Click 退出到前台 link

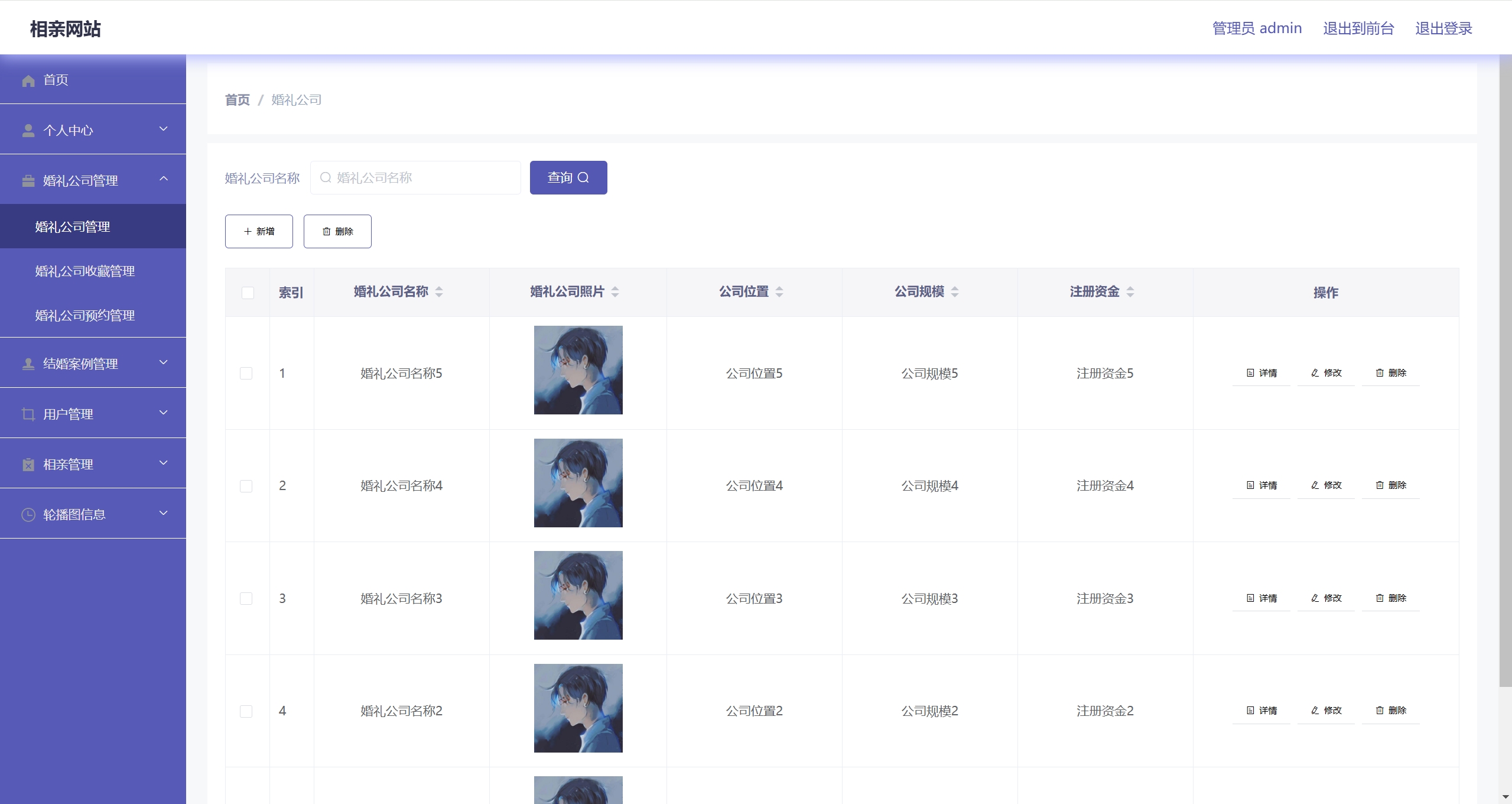(x=1358, y=28)
